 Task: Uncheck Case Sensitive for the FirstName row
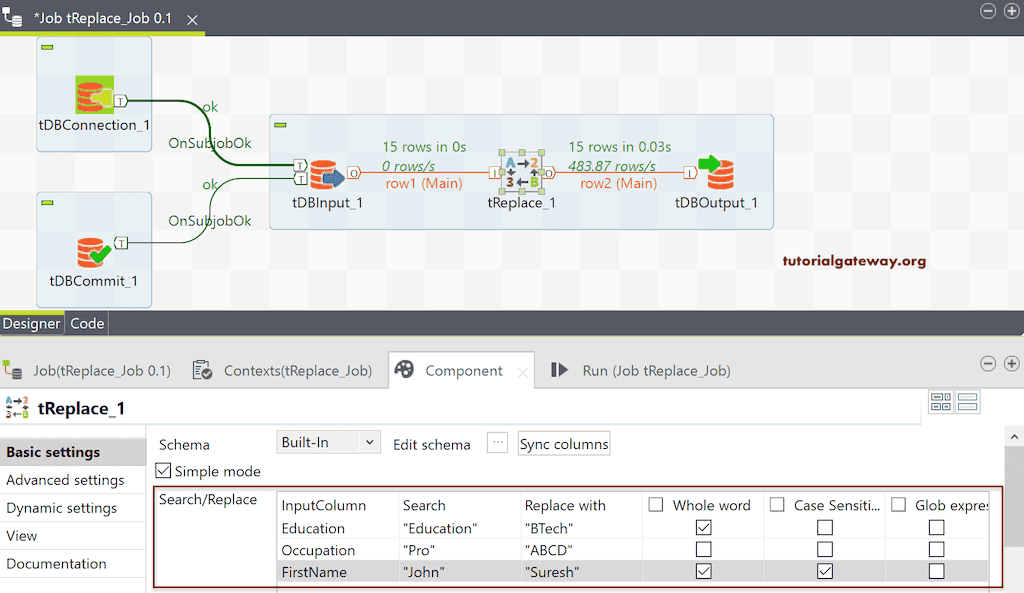824,571
